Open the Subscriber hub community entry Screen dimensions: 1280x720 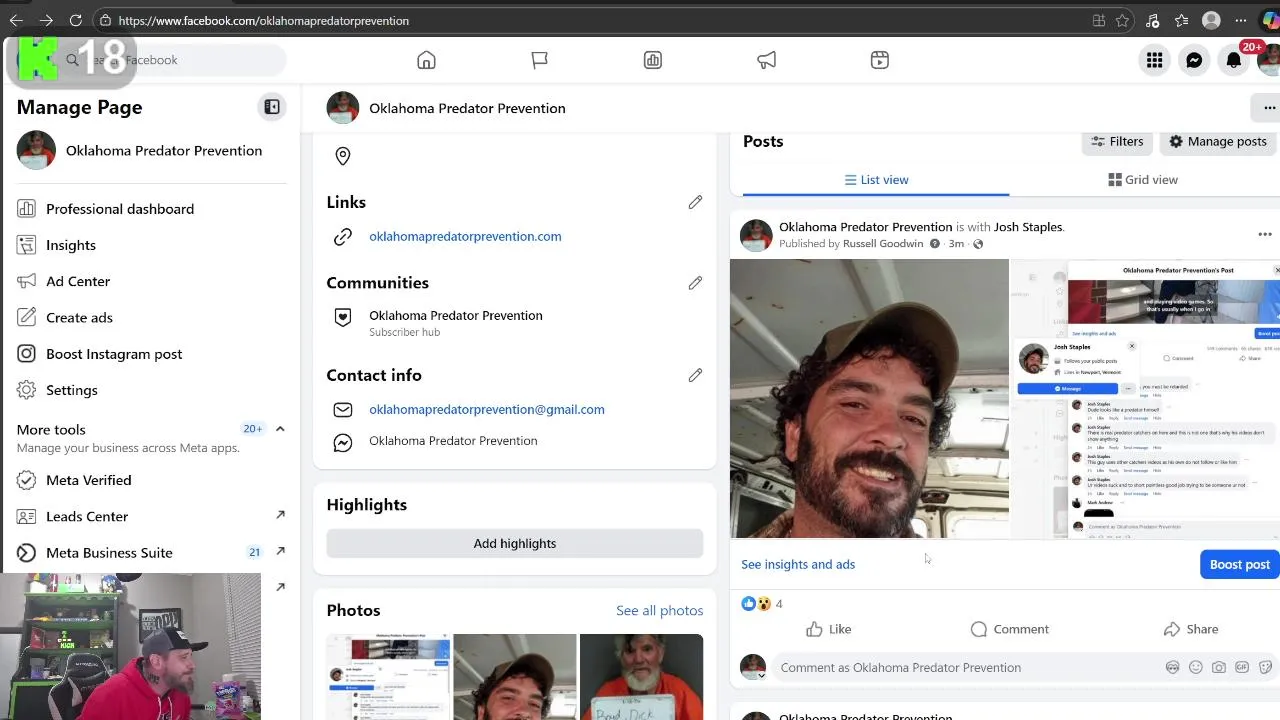tap(455, 322)
